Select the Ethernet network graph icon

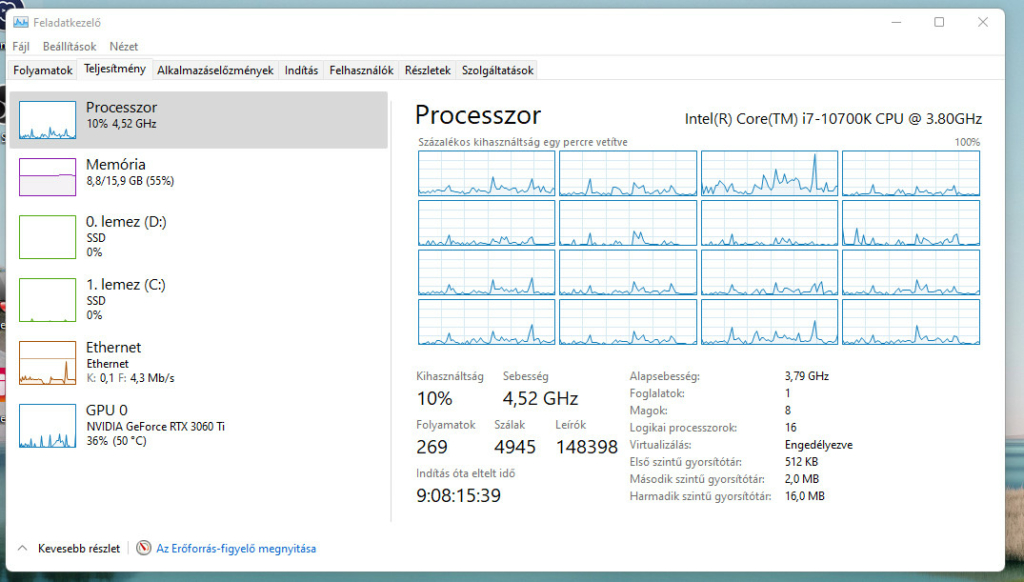coord(47,362)
